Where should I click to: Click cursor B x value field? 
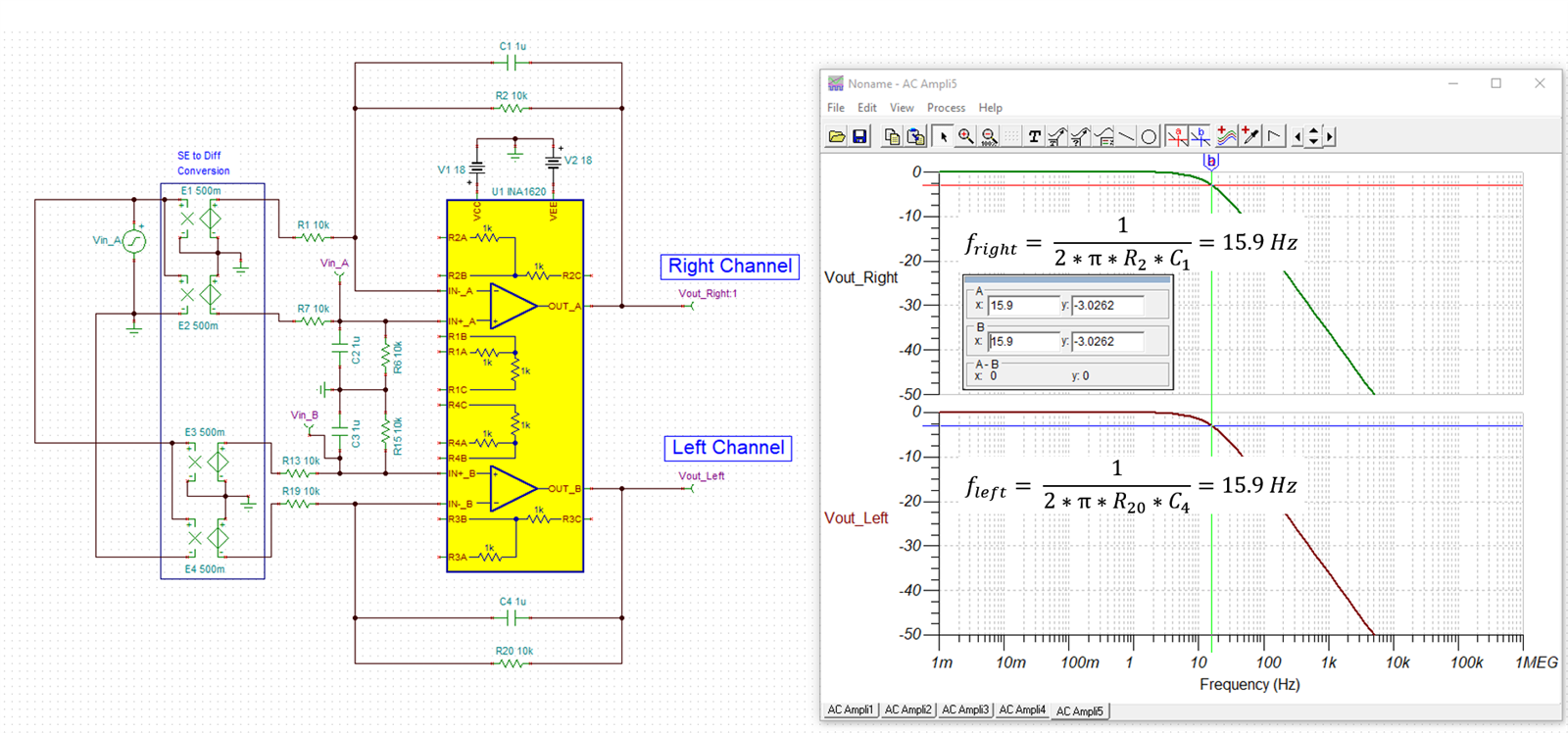[x=1023, y=342]
